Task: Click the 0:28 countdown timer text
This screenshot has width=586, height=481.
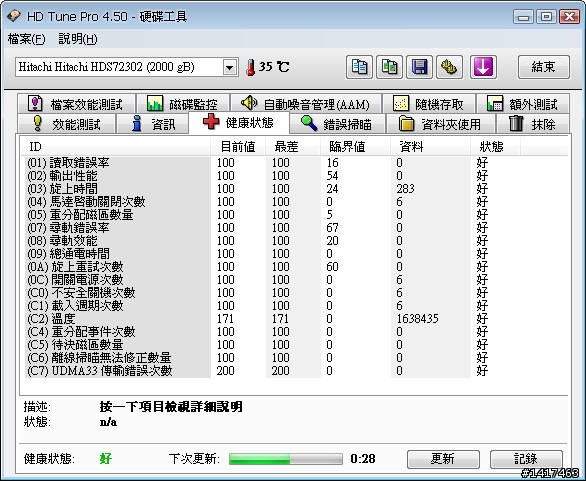Action: point(363,459)
